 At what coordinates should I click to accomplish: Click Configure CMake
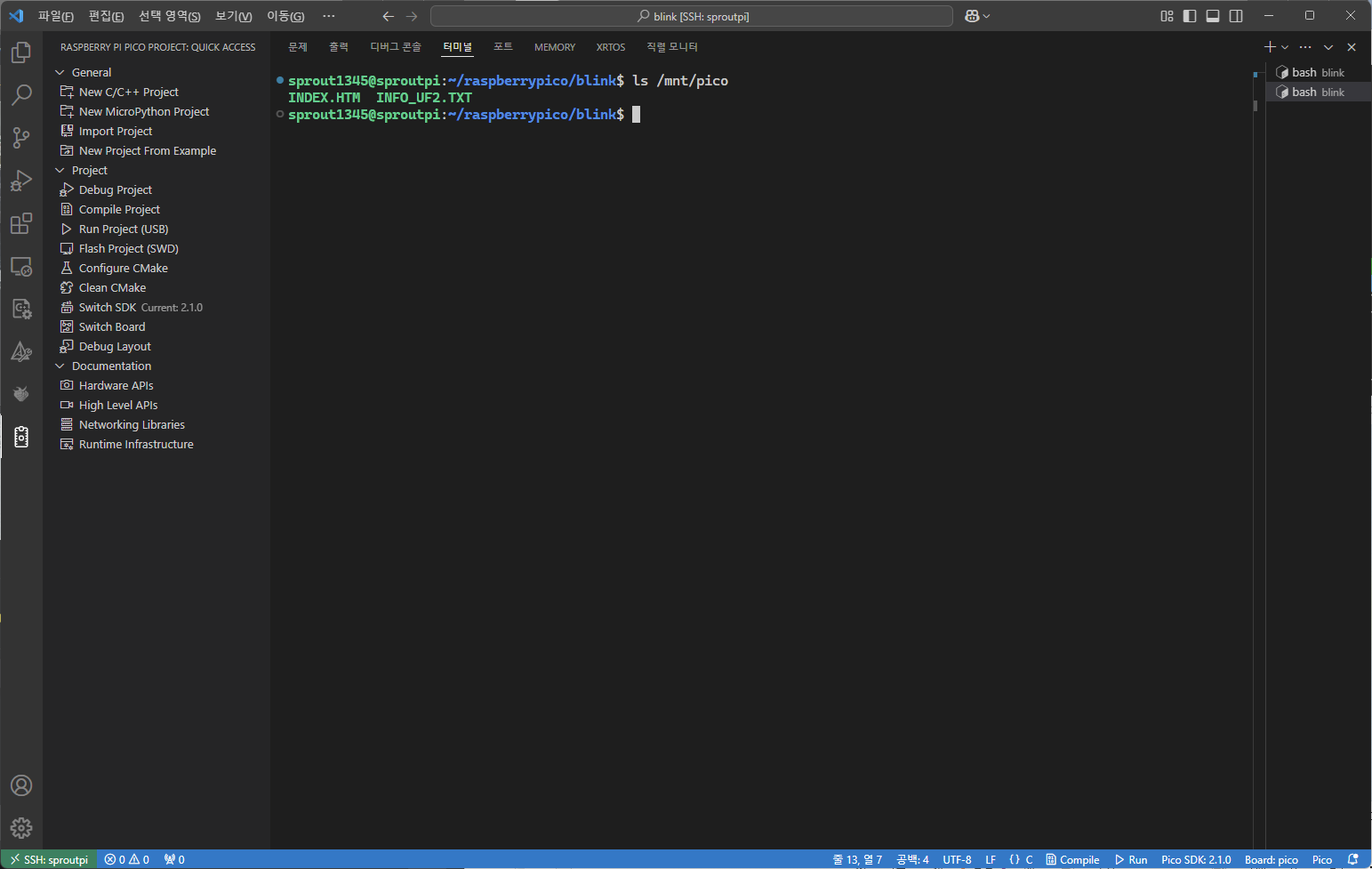point(124,268)
